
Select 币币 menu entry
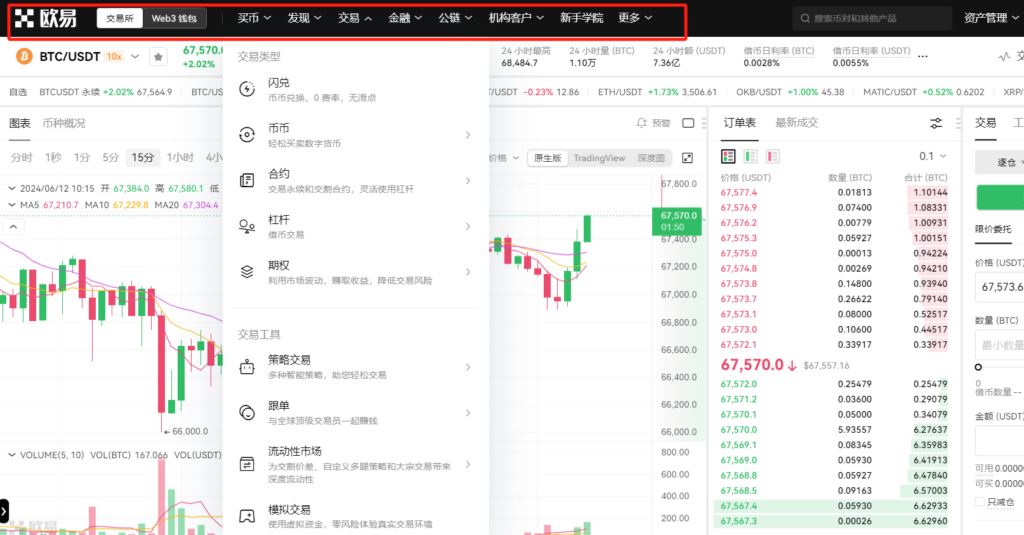[x=355, y=135]
